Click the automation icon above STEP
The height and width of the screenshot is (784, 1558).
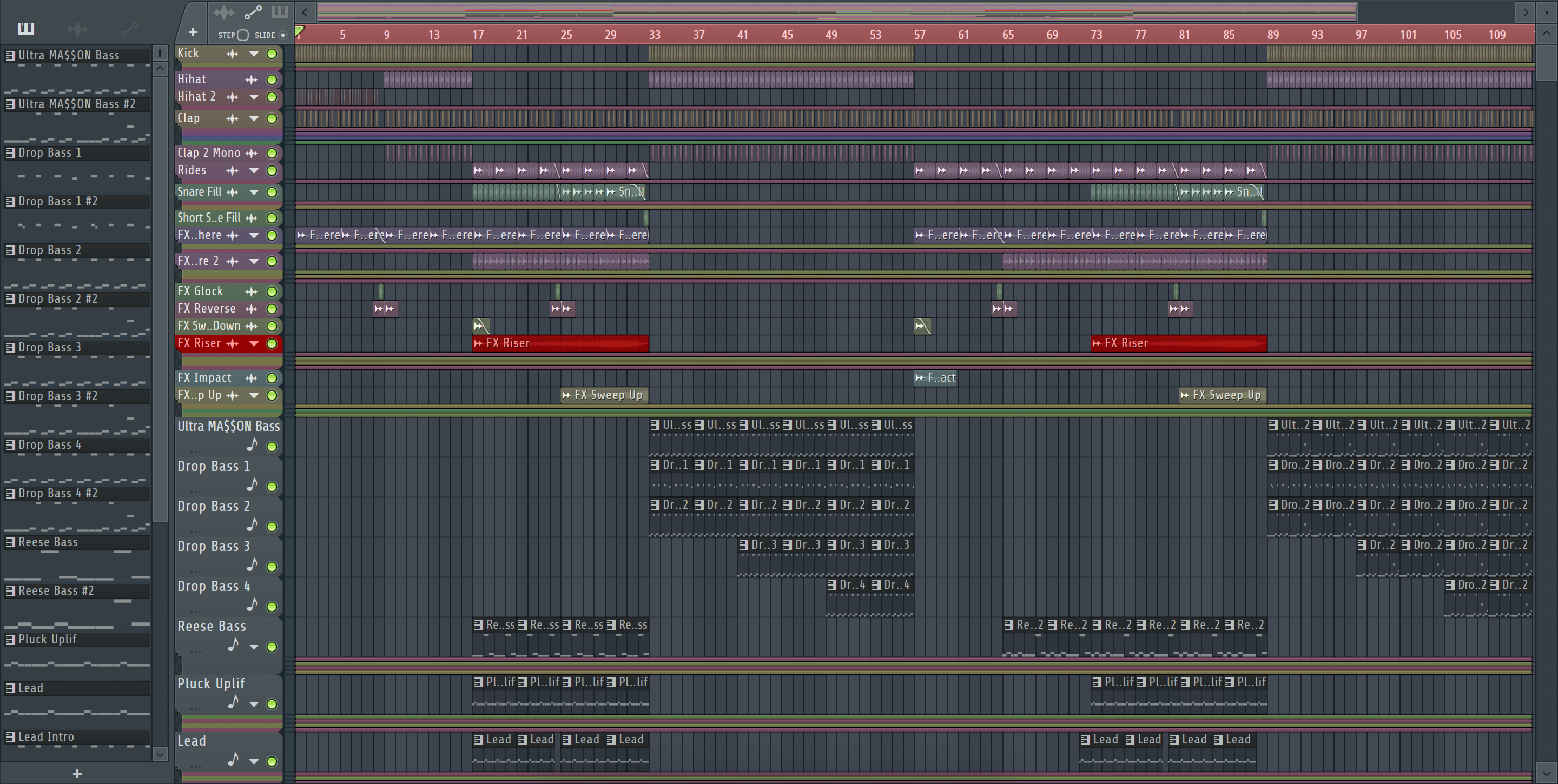point(253,12)
